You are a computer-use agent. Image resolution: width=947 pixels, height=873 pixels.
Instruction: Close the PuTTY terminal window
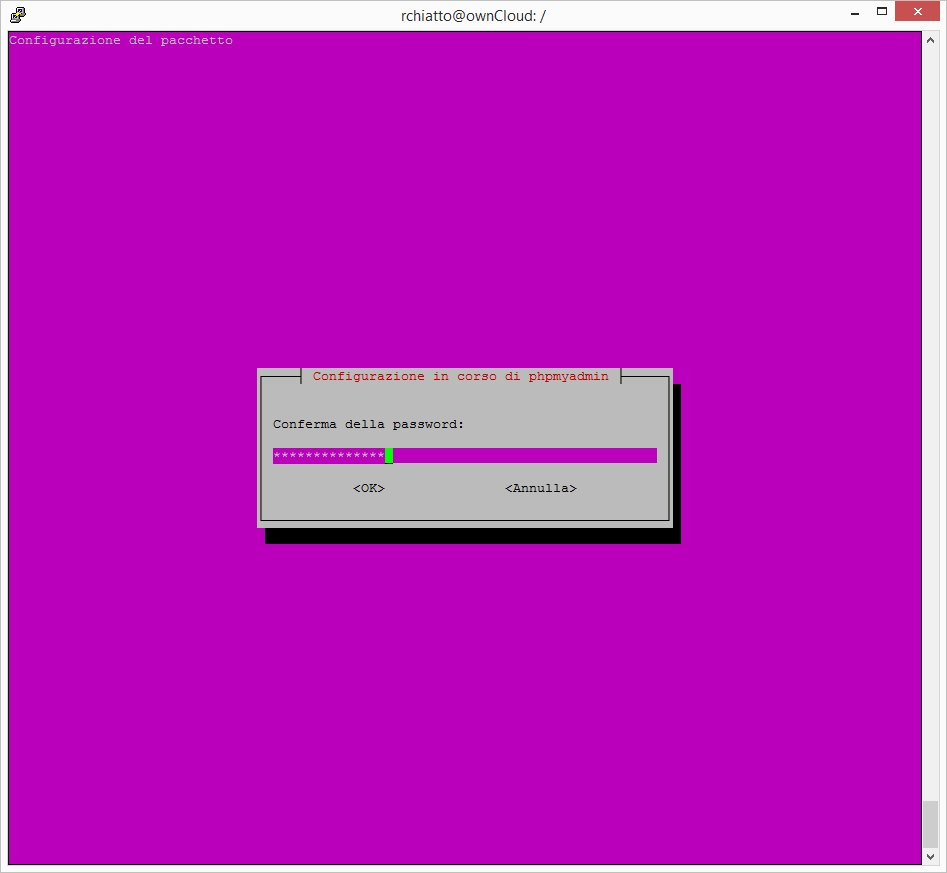917,11
